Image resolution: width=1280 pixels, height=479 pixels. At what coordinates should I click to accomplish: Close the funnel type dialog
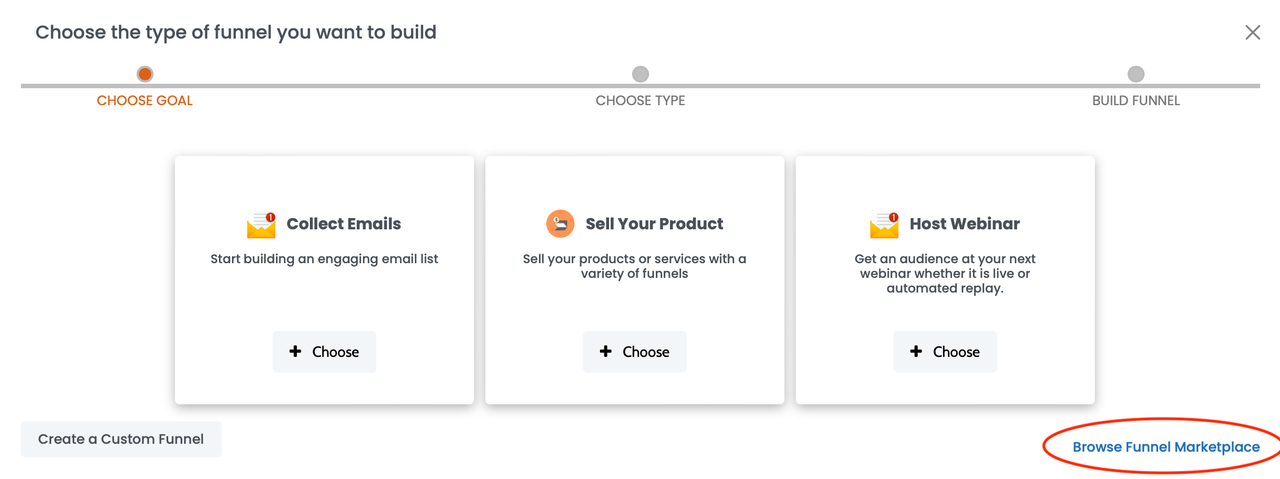pyautogui.click(x=1252, y=33)
